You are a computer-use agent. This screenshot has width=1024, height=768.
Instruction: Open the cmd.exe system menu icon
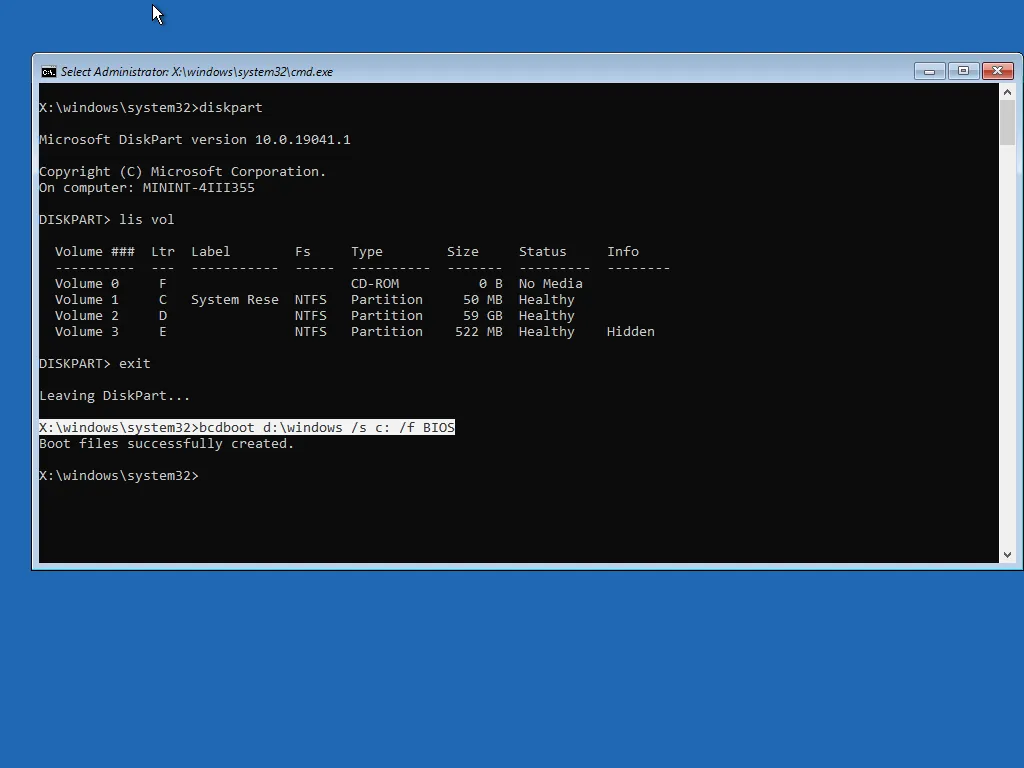(x=48, y=71)
